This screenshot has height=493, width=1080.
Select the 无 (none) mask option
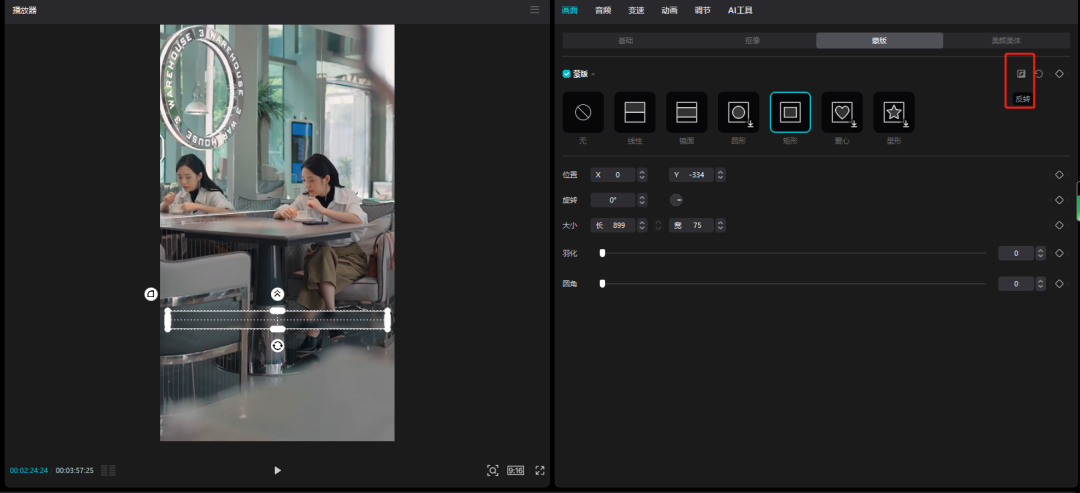tap(583, 112)
